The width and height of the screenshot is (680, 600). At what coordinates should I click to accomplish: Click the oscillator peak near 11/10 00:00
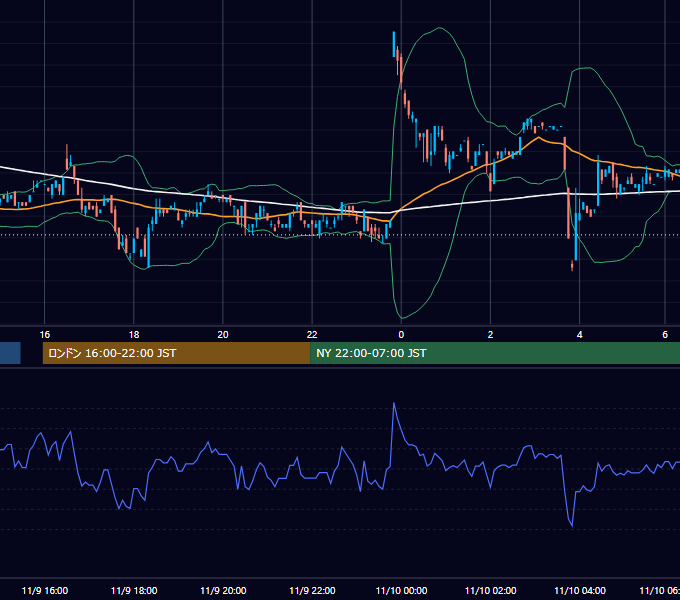(394, 403)
